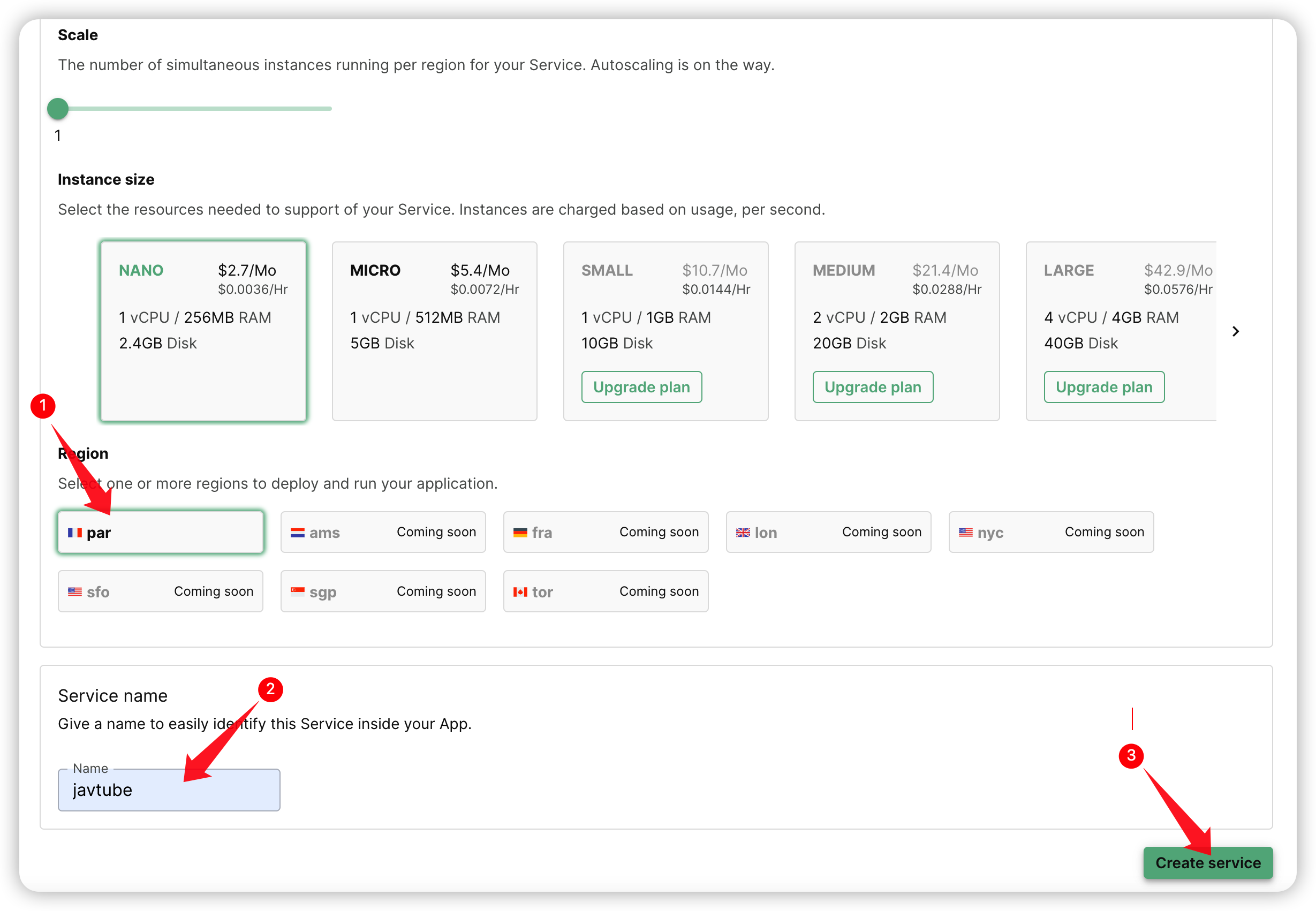Click the US flag next to nyc

pos(965,533)
